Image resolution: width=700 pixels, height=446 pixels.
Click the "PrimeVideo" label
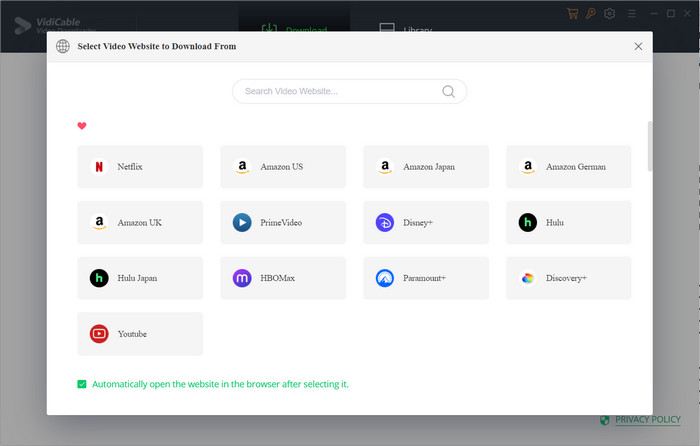coord(281,222)
